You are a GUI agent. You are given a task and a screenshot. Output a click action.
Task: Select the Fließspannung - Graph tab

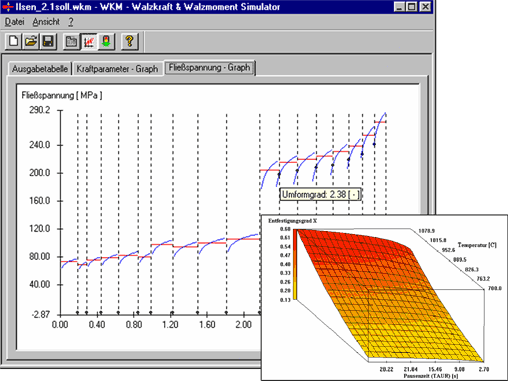(x=209, y=68)
